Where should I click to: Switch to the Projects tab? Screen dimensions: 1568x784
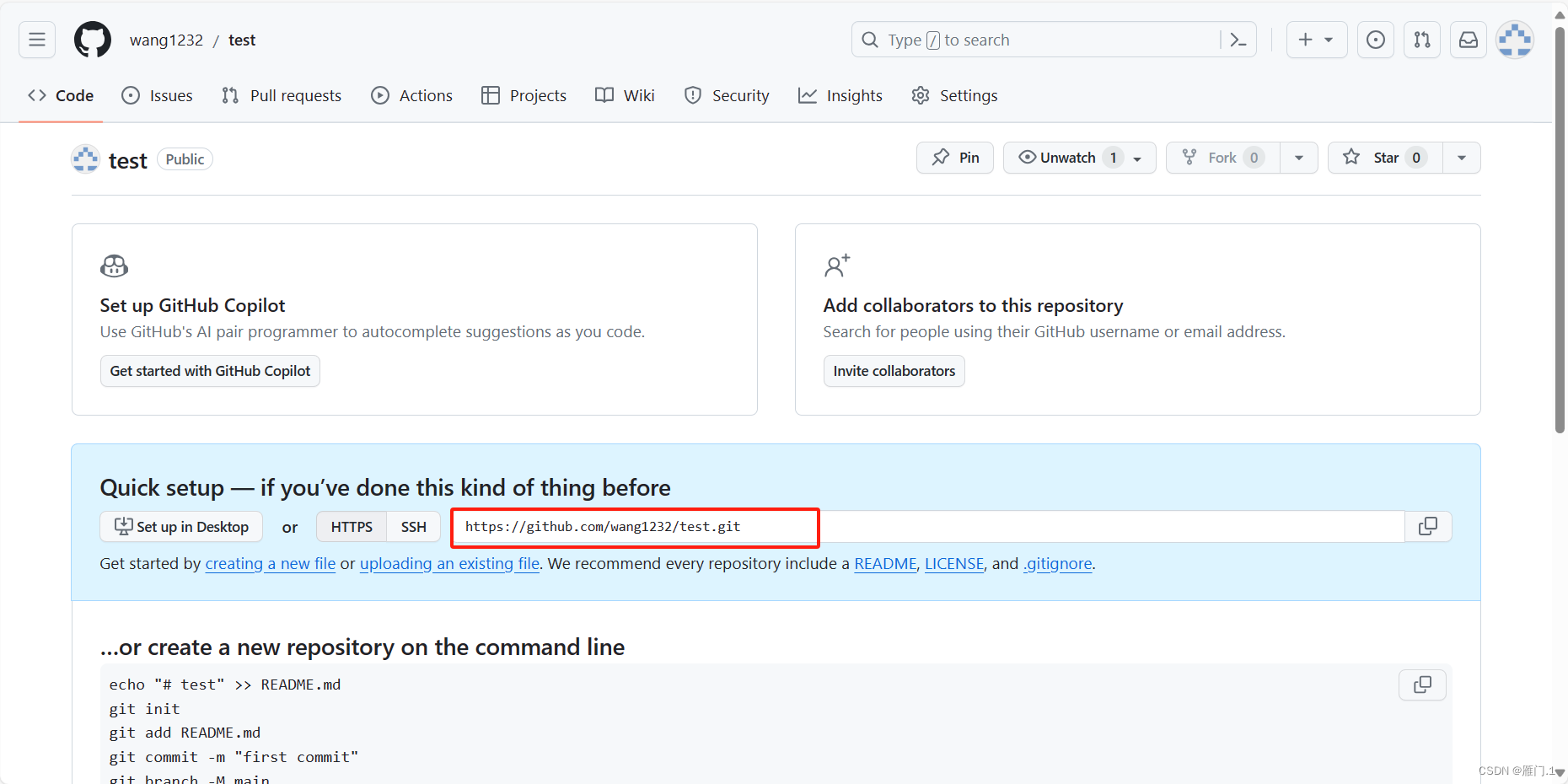click(x=524, y=95)
